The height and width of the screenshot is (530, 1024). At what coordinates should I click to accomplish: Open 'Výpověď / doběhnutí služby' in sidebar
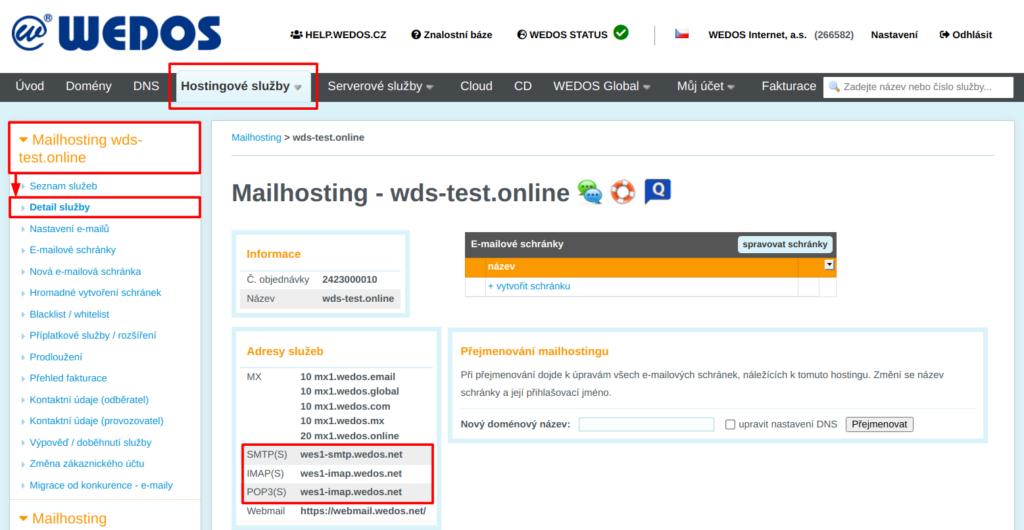(91, 443)
